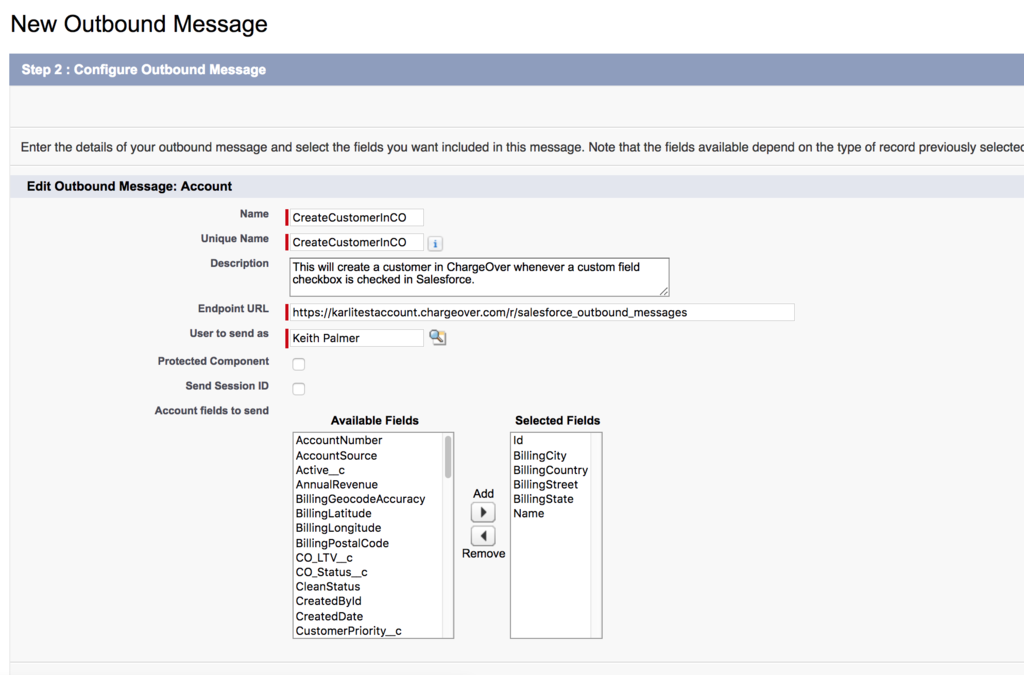The width and height of the screenshot is (1024, 675).
Task: Click the Remove arrow button
Action: click(483, 536)
